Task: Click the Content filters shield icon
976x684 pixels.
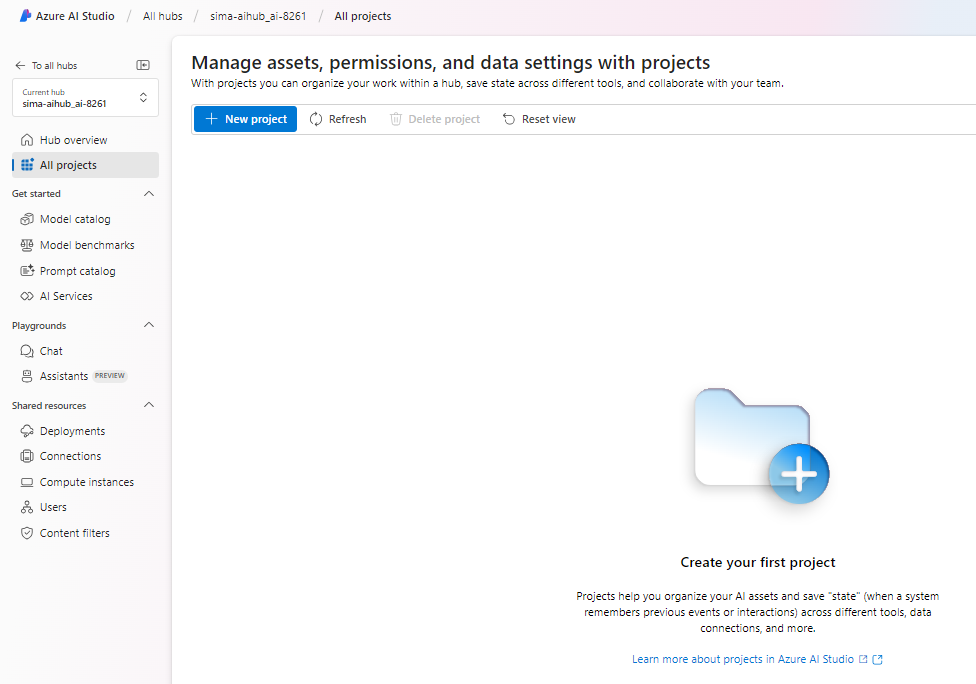Action: pos(27,533)
